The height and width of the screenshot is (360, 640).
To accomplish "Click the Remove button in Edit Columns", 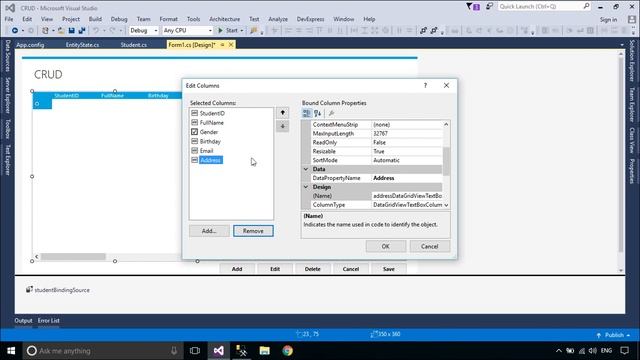I will (253, 231).
